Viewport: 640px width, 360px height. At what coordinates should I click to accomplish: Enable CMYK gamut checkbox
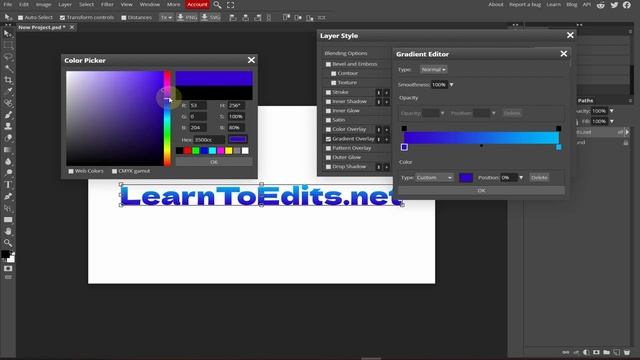pyautogui.click(x=114, y=171)
